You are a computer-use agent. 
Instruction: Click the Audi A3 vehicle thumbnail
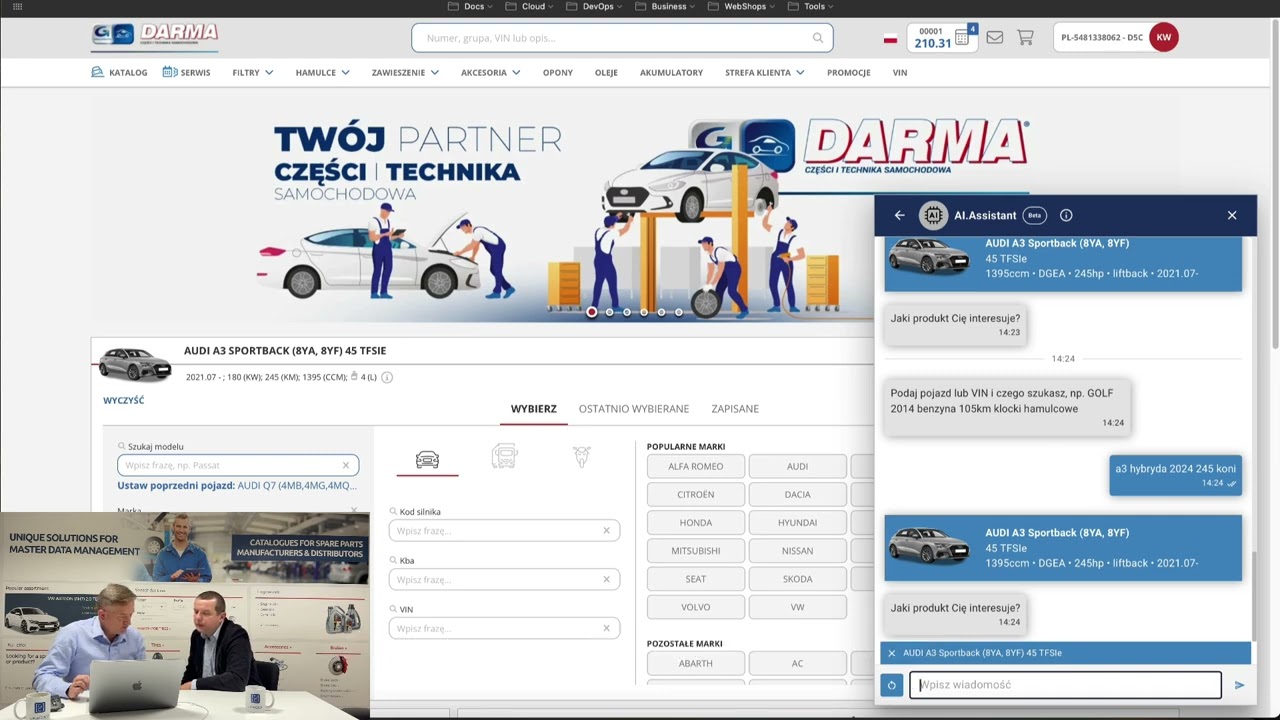tap(135, 364)
